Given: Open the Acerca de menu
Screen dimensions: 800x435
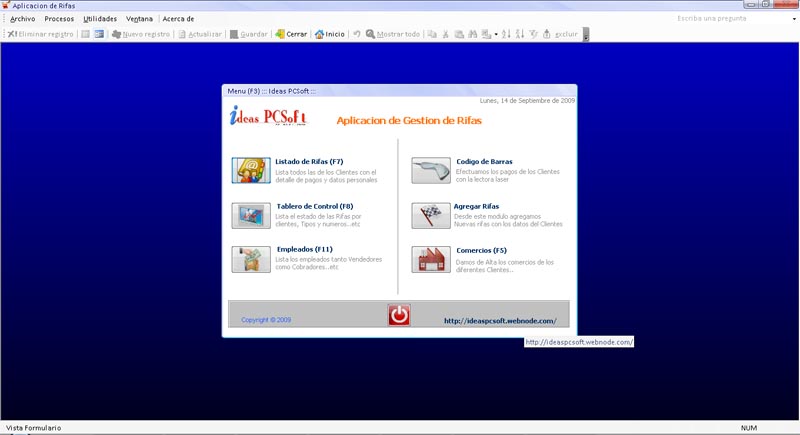Looking at the screenshot, I should (x=178, y=19).
